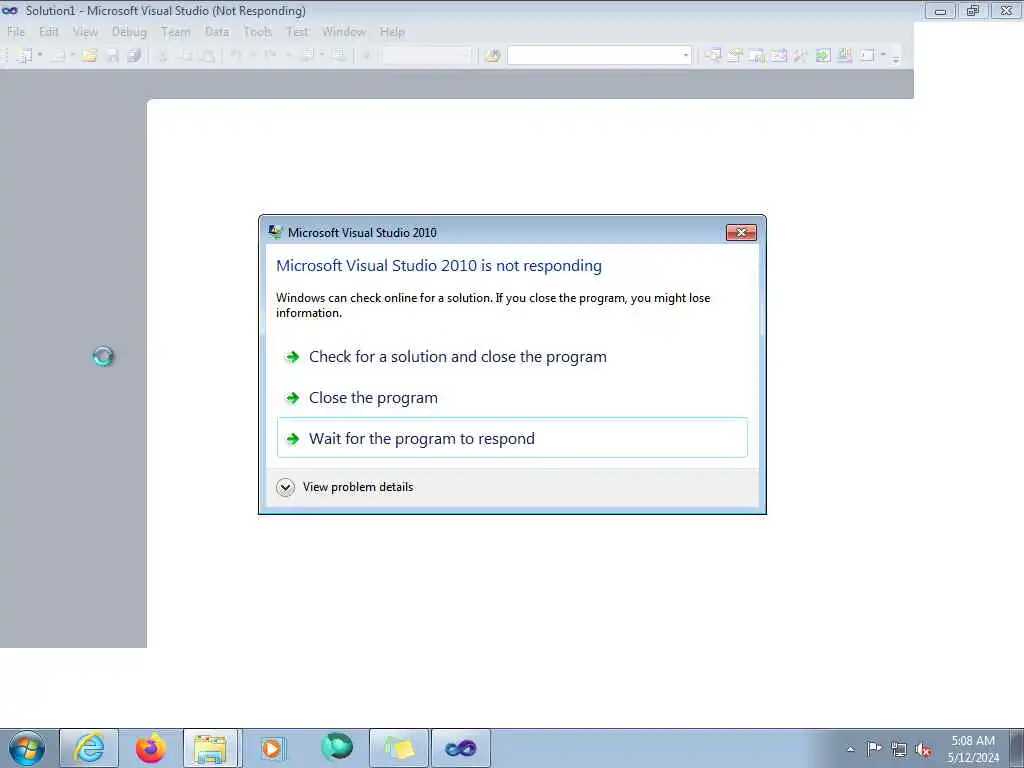Open Windows Media Player from the taskbar
The image size is (1024, 768).
click(272, 748)
